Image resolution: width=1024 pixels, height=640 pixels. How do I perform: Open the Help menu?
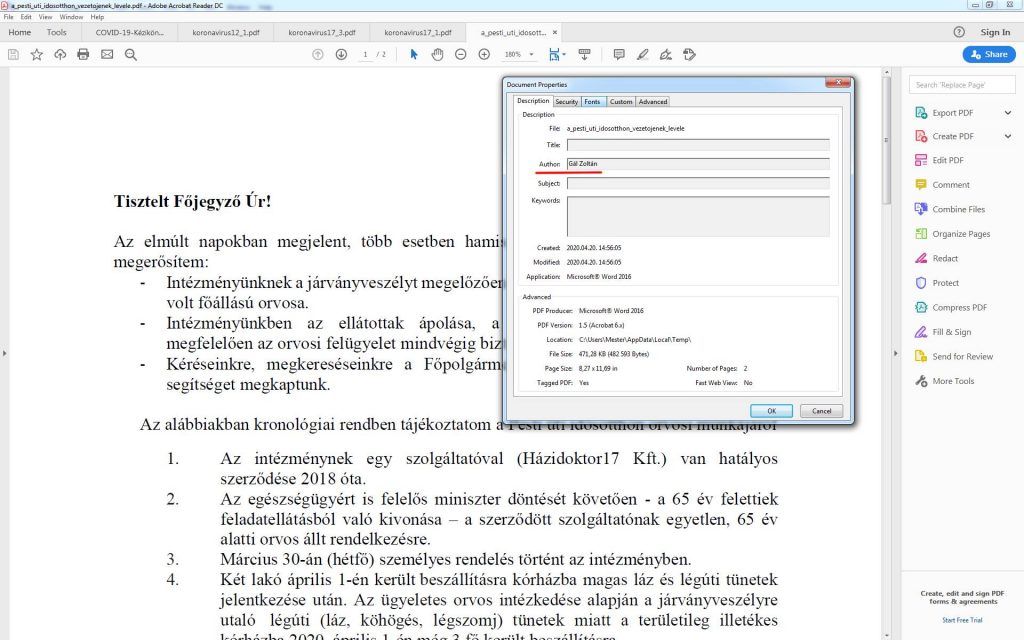pos(97,17)
